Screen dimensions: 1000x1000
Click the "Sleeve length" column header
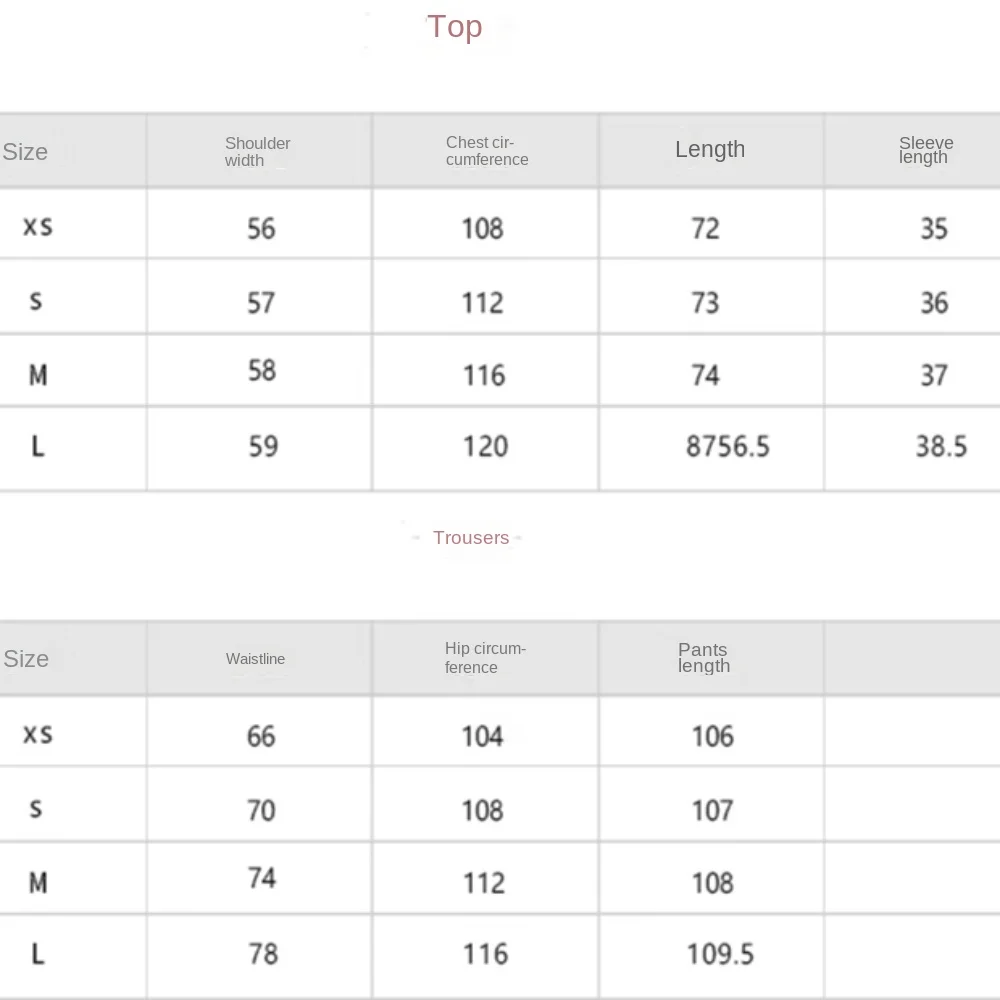[x=925, y=150]
